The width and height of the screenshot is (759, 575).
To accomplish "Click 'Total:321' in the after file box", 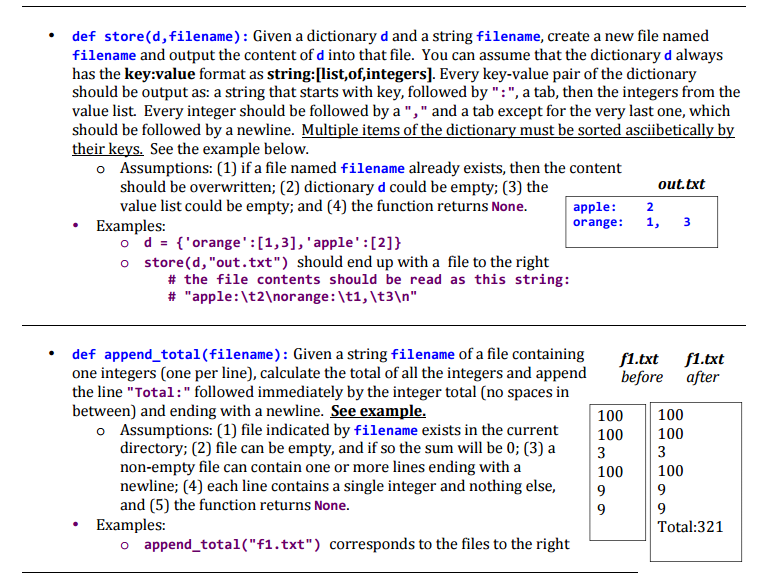I will pos(690,527).
